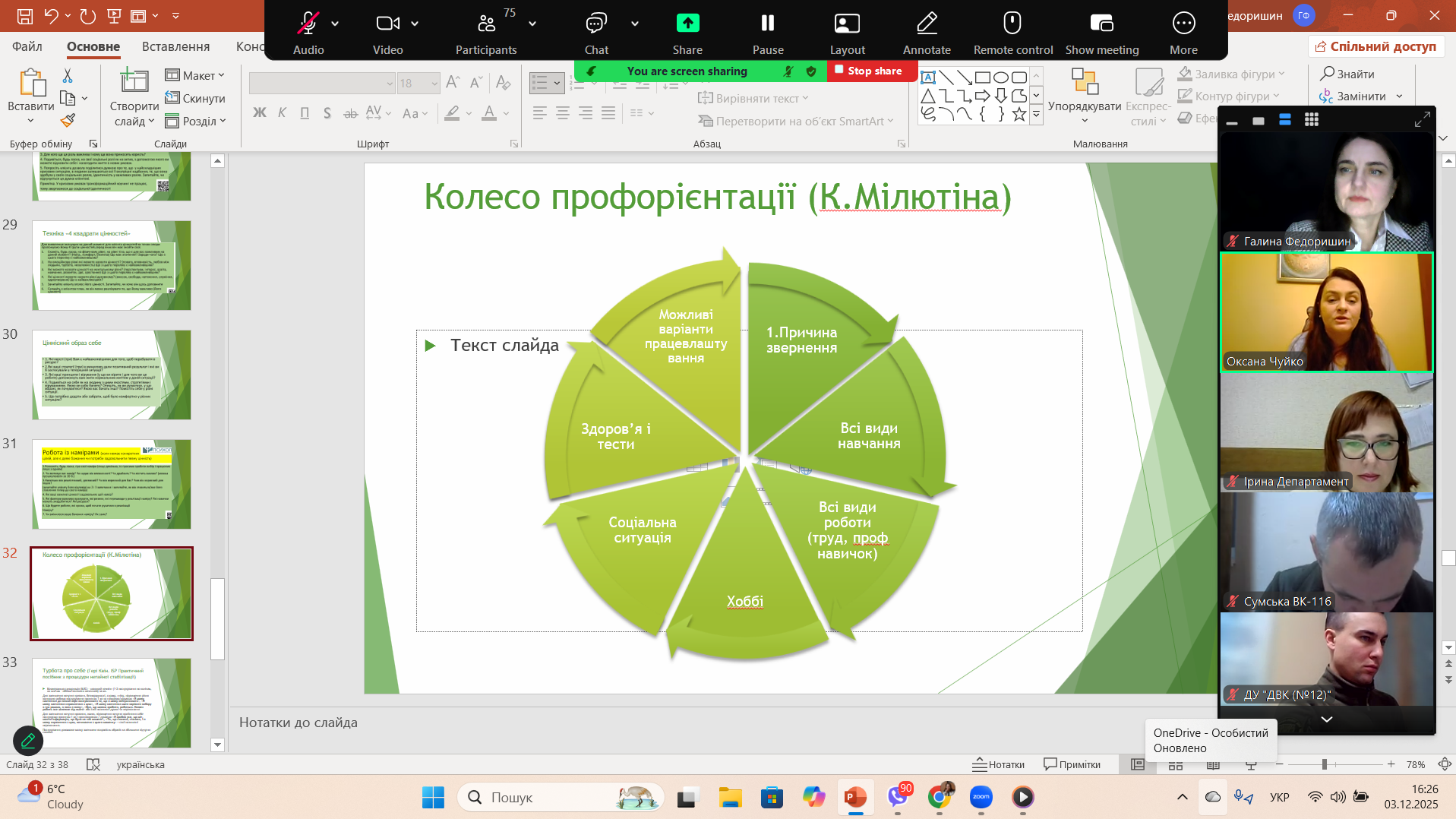This screenshot has height=819, width=1456.
Task: Toggle Нотатки notes pane in status bar
Action: pos(999,764)
